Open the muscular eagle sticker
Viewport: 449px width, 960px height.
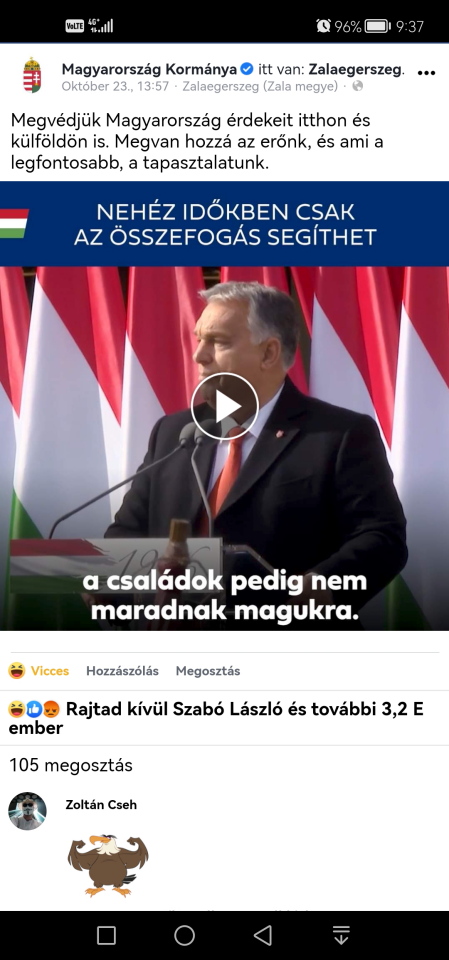pyautogui.click(x=108, y=864)
